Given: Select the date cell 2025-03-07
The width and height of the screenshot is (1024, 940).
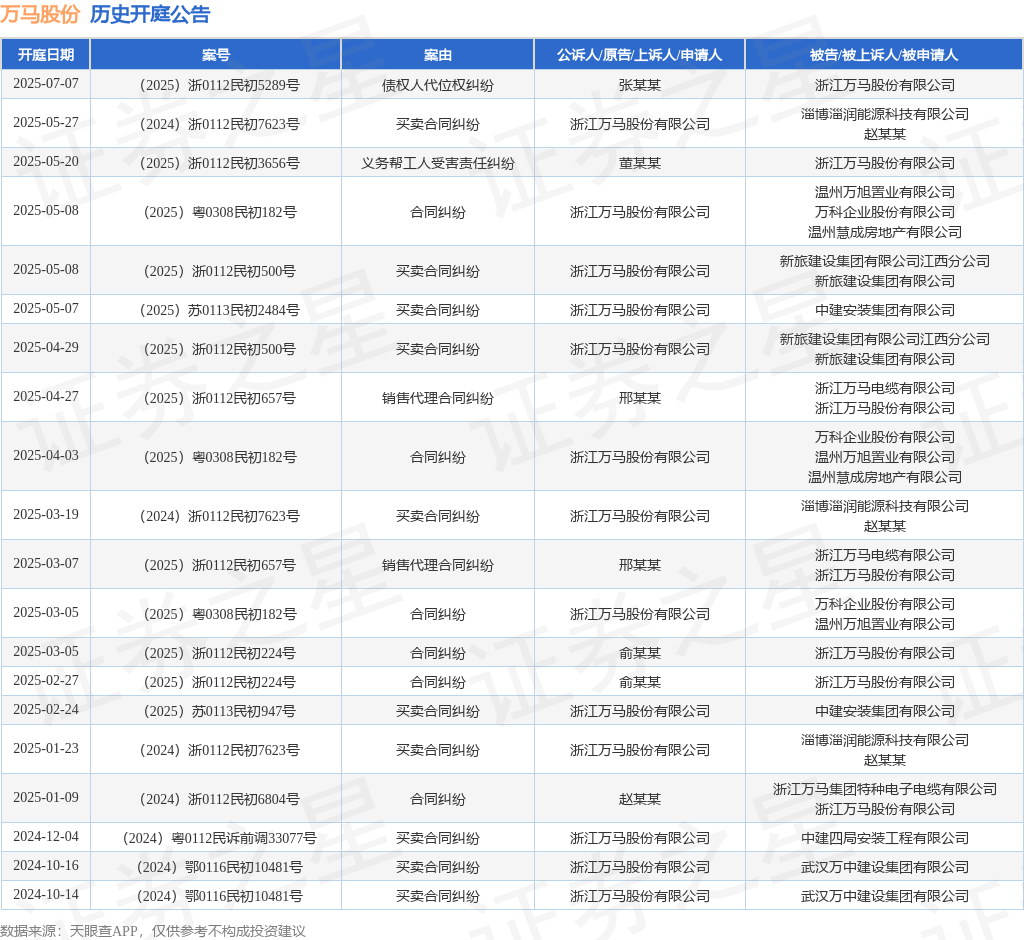Looking at the screenshot, I should [46, 563].
